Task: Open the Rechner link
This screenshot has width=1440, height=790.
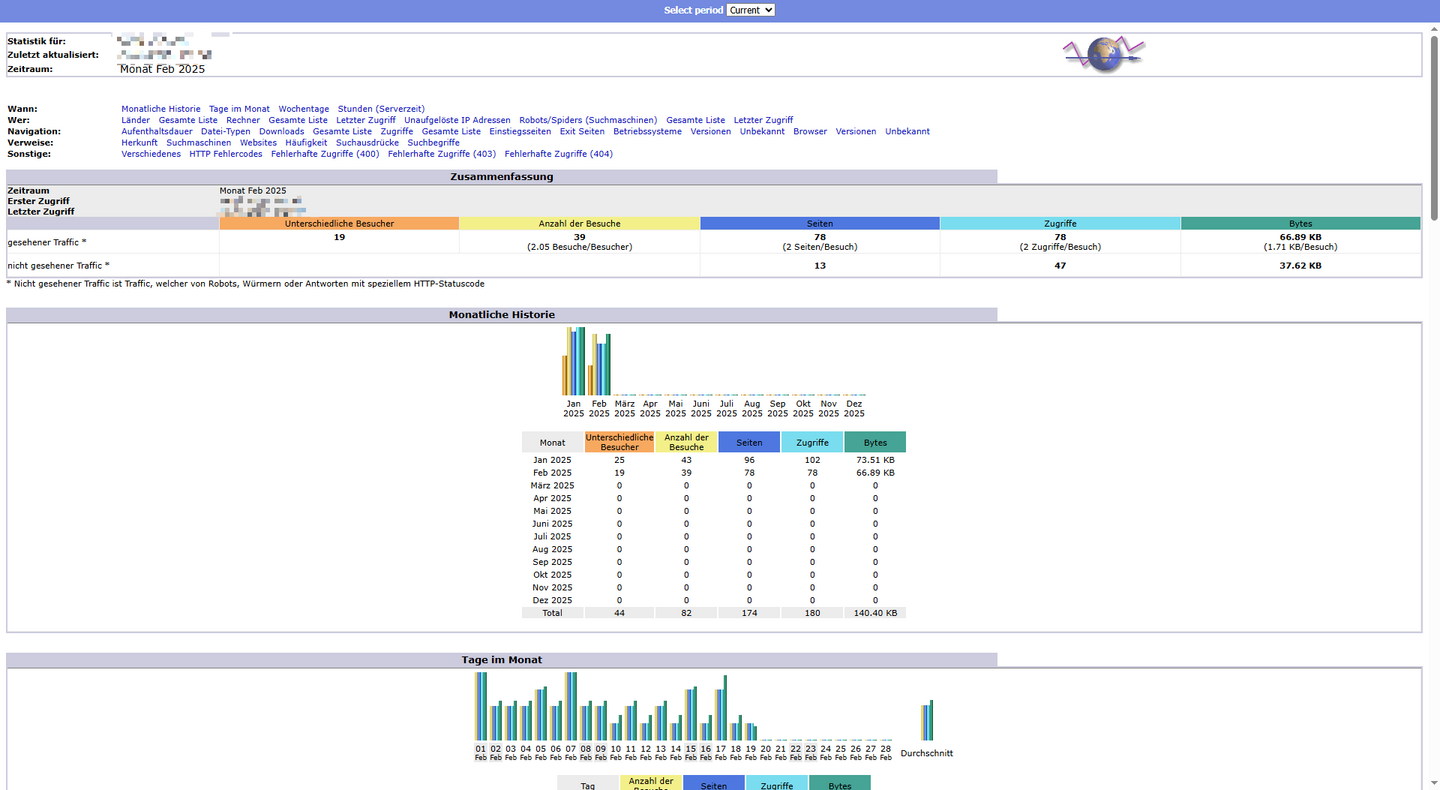Action: click(x=243, y=120)
